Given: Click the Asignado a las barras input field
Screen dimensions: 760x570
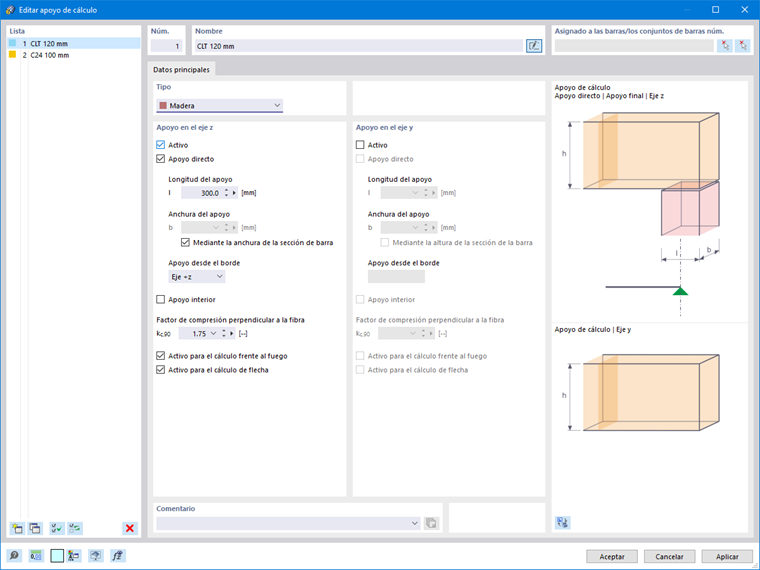Looking at the screenshot, I should [634, 46].
